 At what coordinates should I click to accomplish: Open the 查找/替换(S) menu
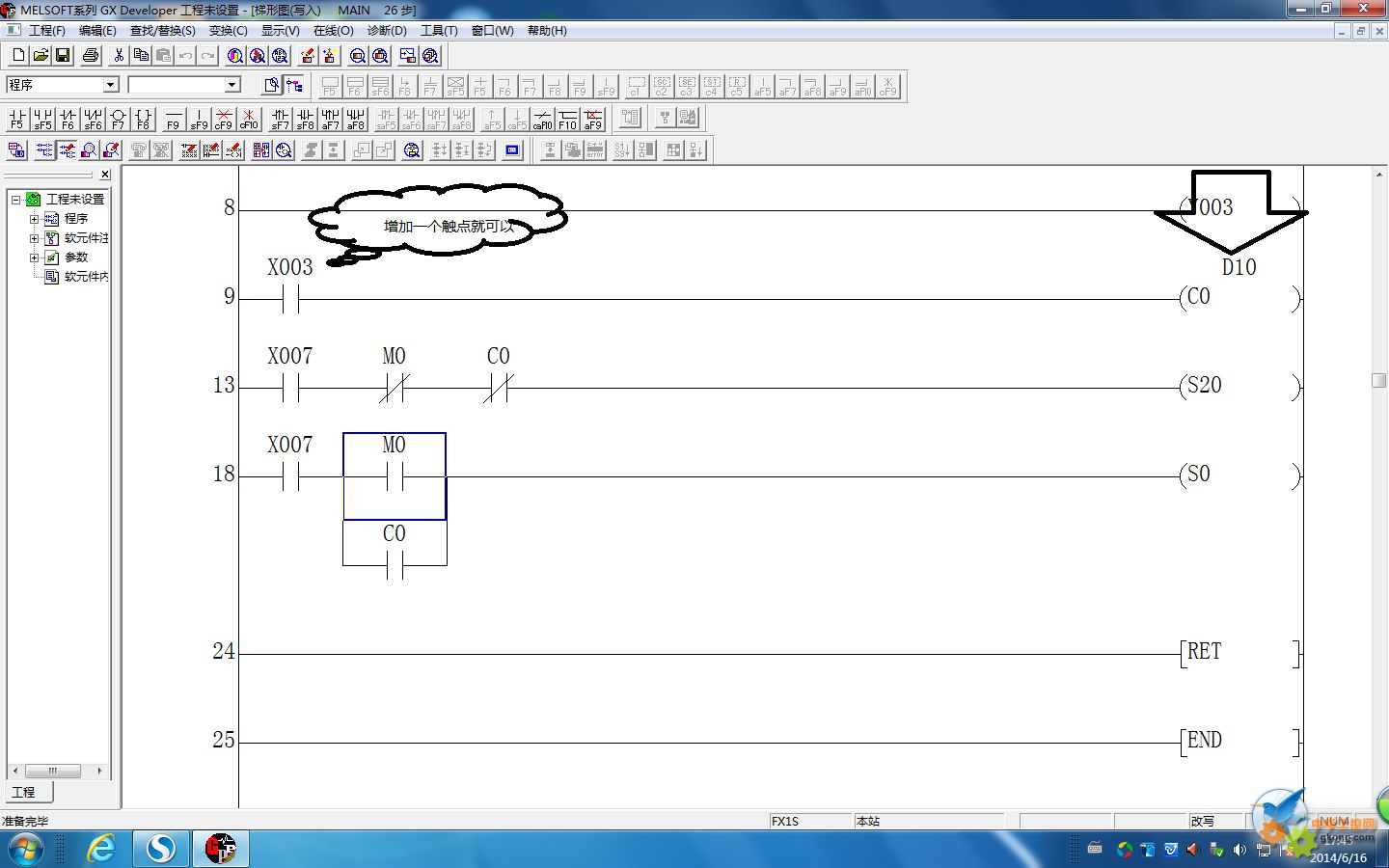tap(163, 31)
